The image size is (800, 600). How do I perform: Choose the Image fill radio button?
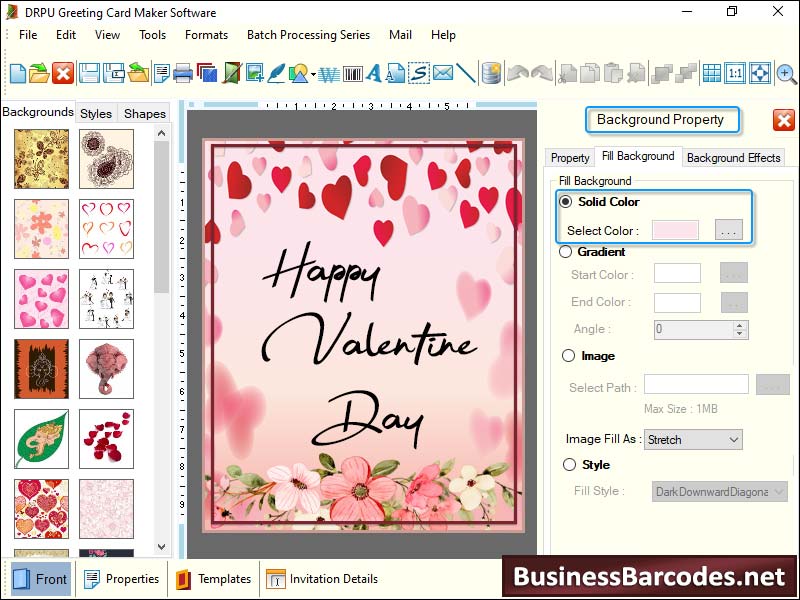[x=568, y=356]
